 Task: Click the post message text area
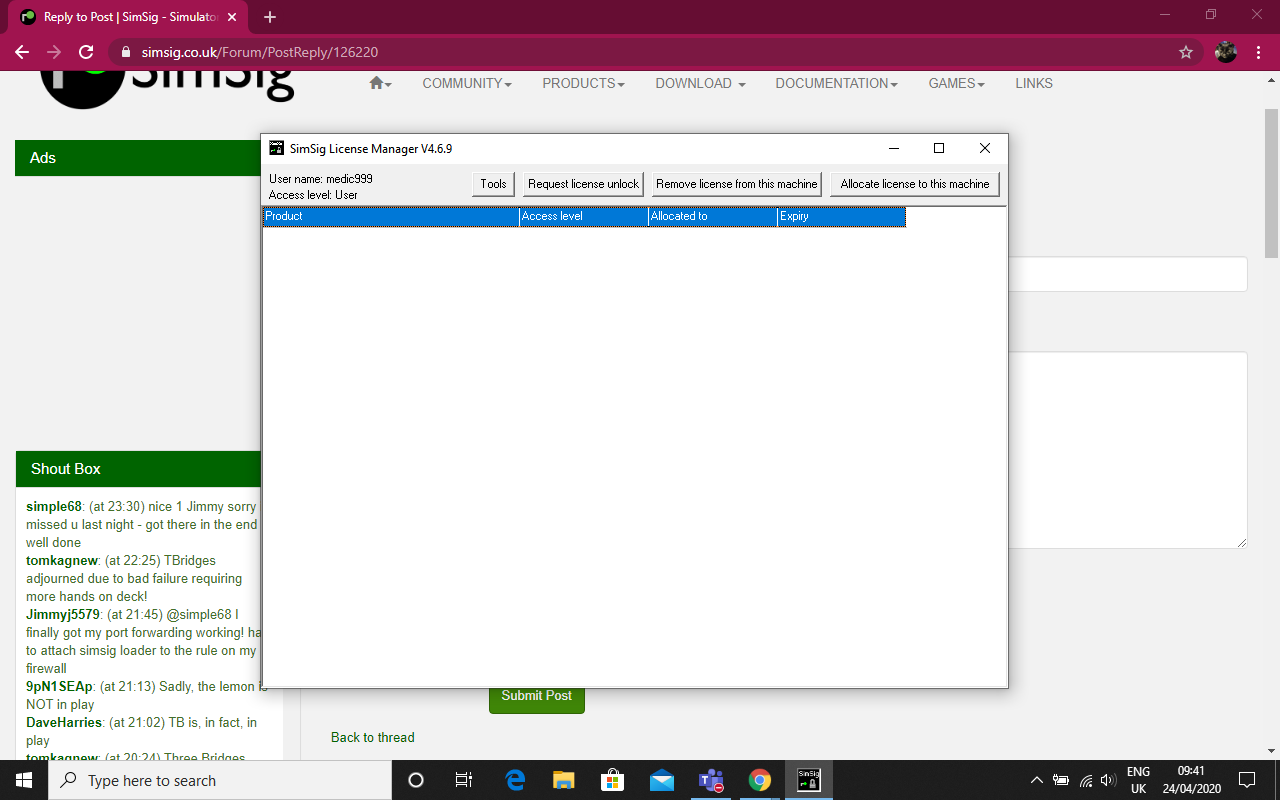[1128, 450]
